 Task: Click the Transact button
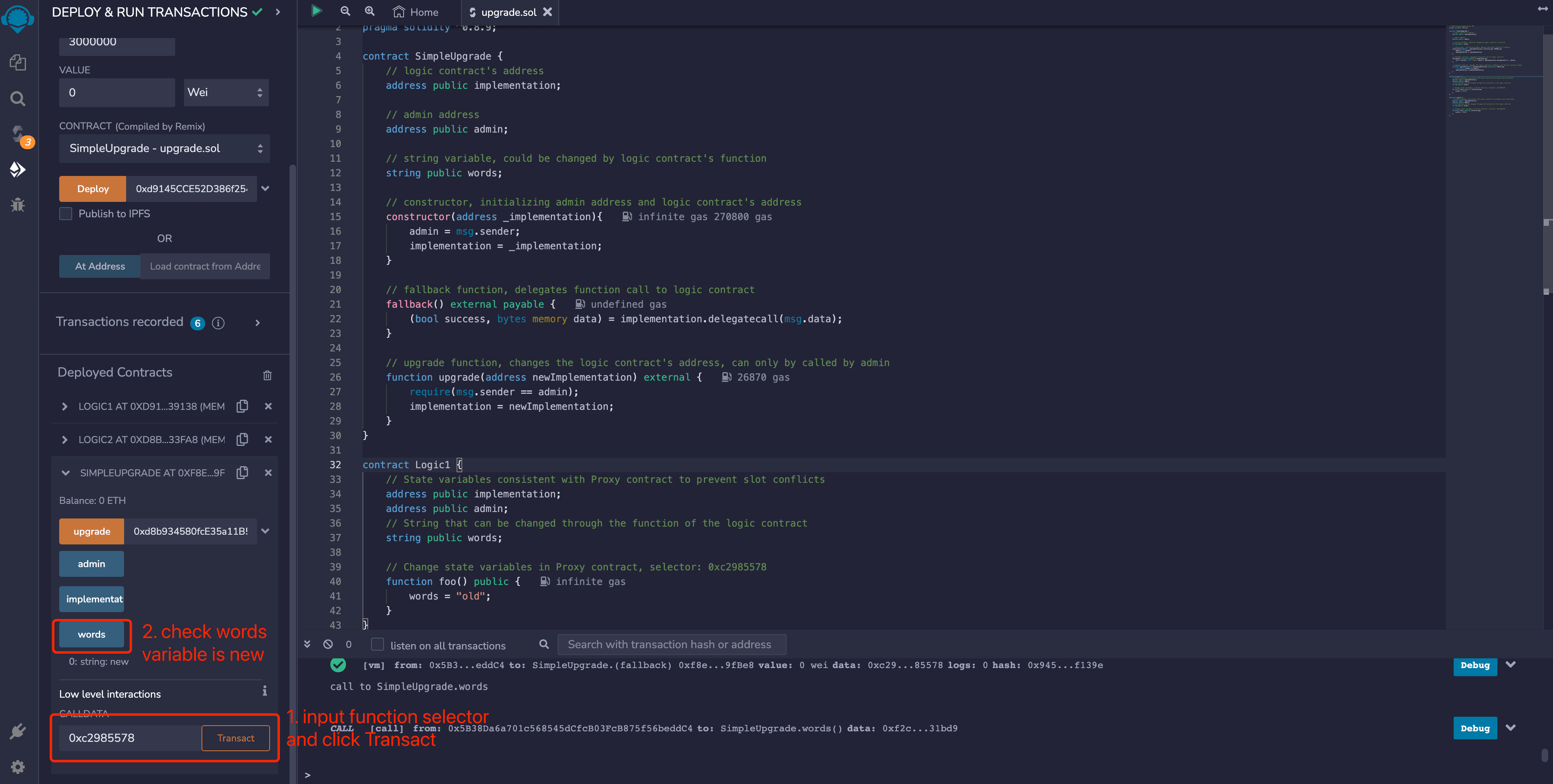[236, 738]
